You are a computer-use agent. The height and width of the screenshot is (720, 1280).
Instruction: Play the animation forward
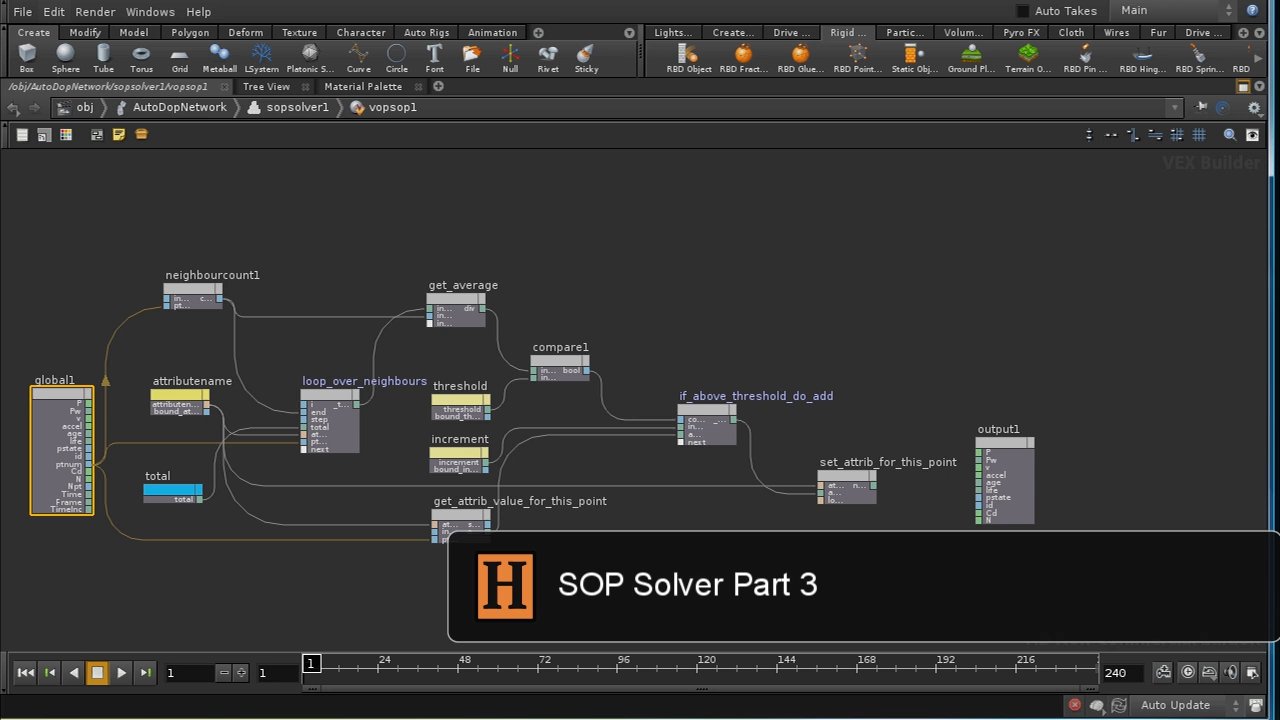pos(122,673)
